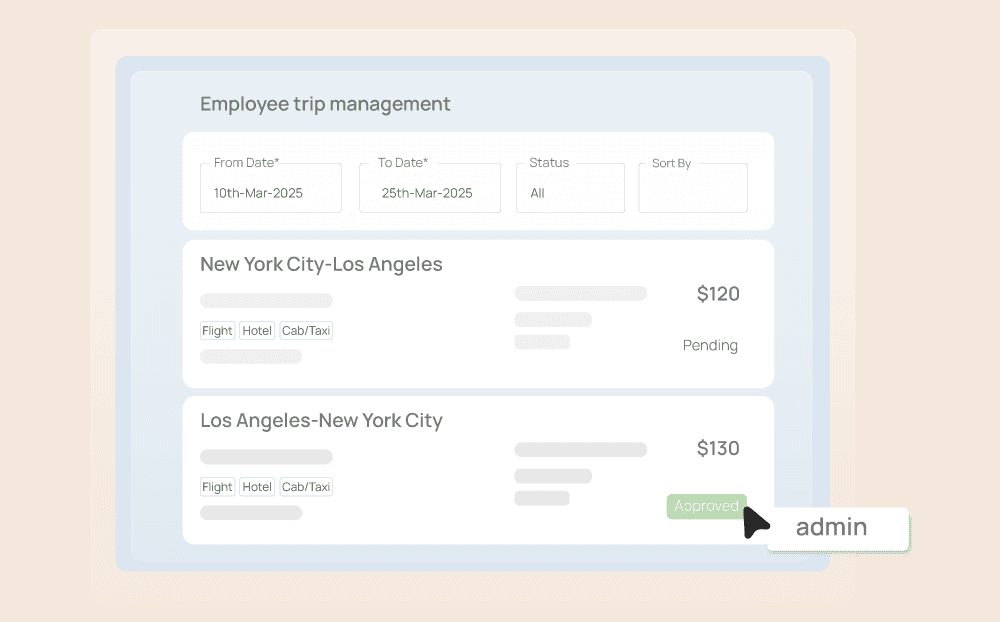Click Cab/Taxi tag in first trip
The width and height of the screenshot is (1000, 622).
click(x=306, y=331)
